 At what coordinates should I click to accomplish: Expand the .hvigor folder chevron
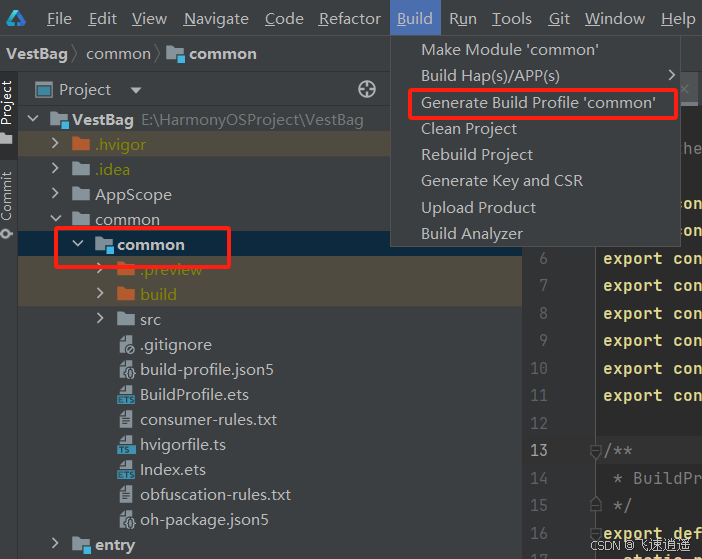click(x=55, y=143)
